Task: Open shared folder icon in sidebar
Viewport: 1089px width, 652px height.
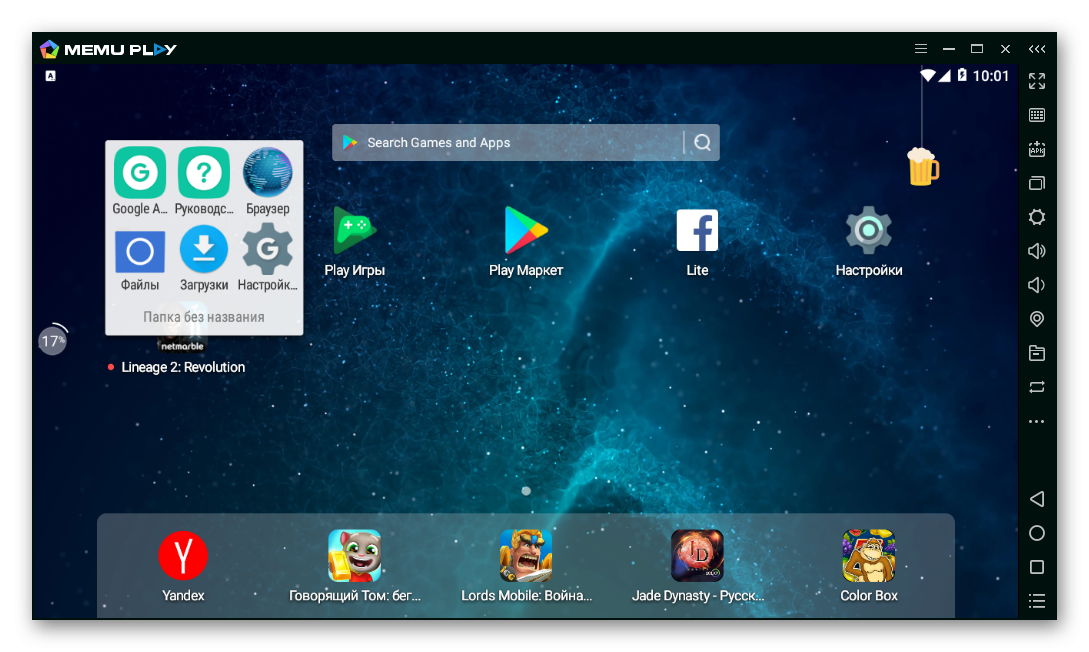Action: click(1037, 353)
